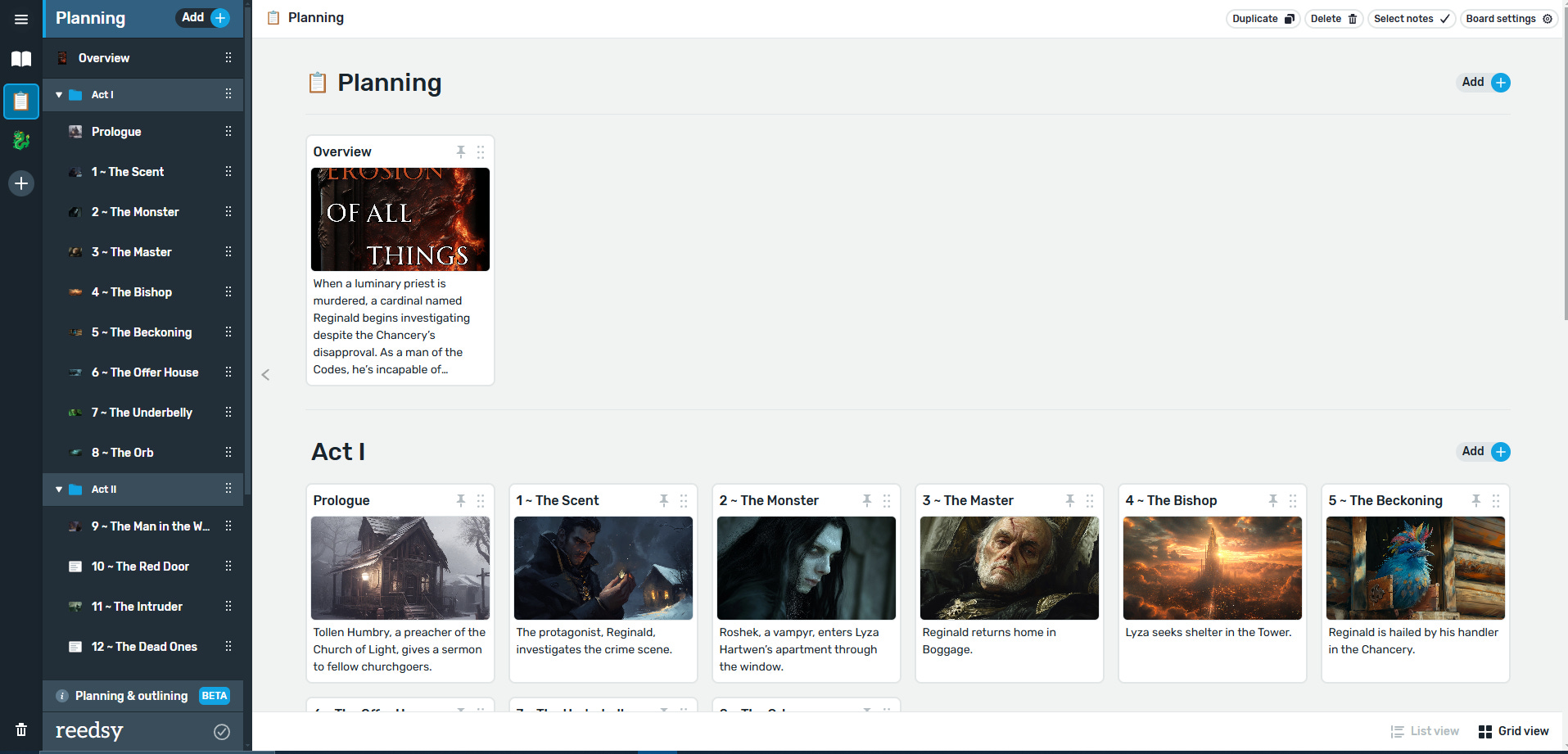This screenshot has height=754, width=1568.
Task: Open the green dragon board icon
Action: (x=21, y=141)
